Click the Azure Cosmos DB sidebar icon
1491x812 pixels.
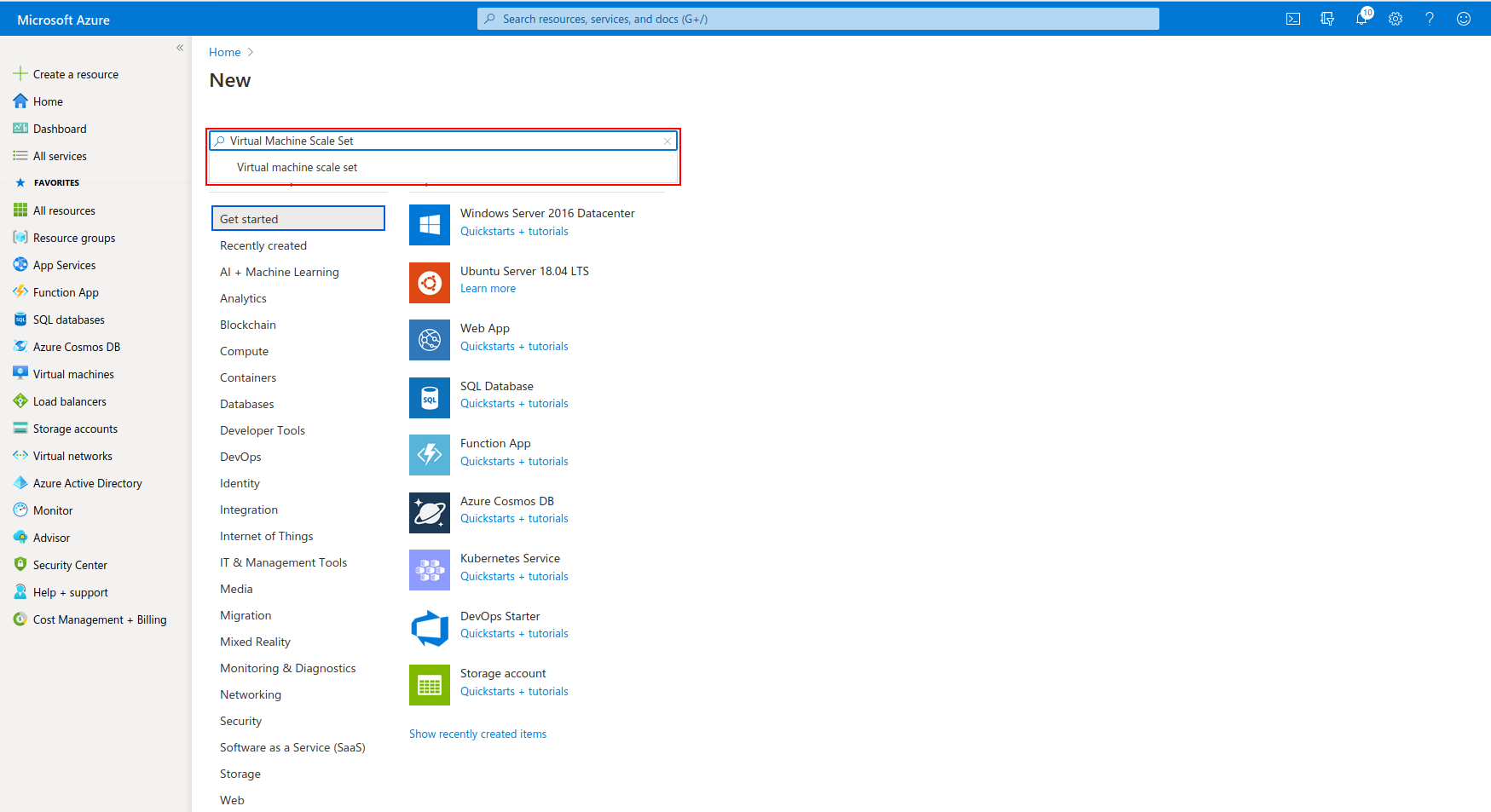pyautogui.click(x=20, y=347)
